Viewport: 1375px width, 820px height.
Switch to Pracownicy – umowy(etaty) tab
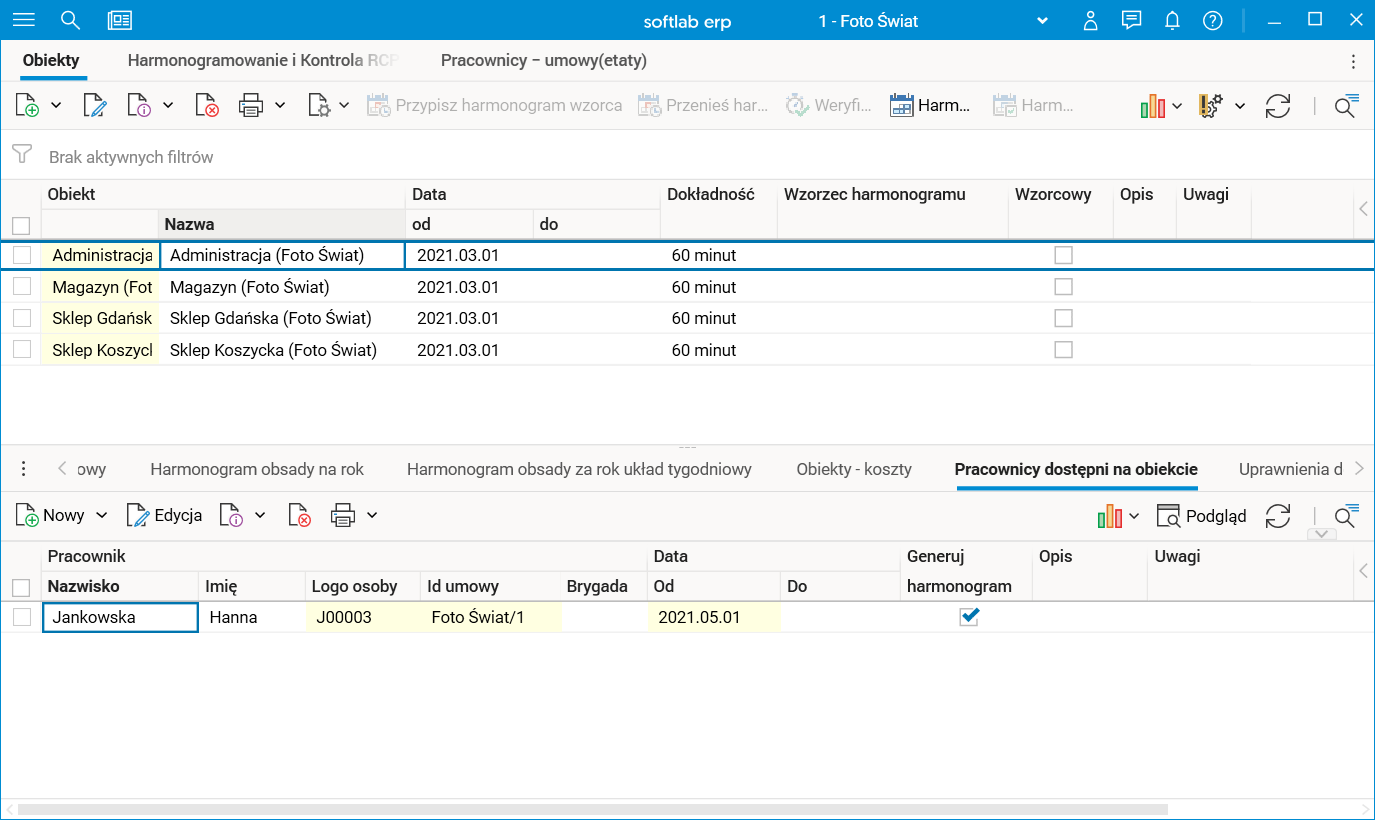(543, 61)
